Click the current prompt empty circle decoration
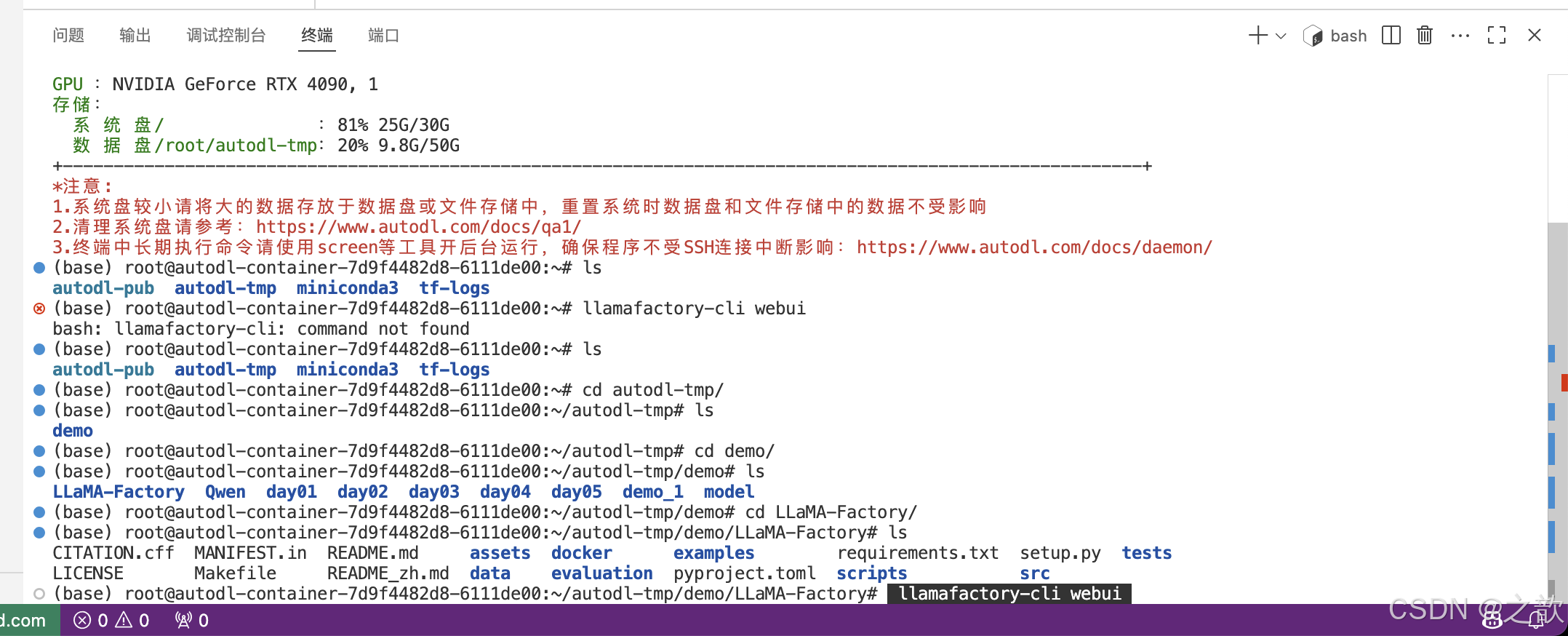The width and height of the screenshot is (1568, 636). pos(39,594)
